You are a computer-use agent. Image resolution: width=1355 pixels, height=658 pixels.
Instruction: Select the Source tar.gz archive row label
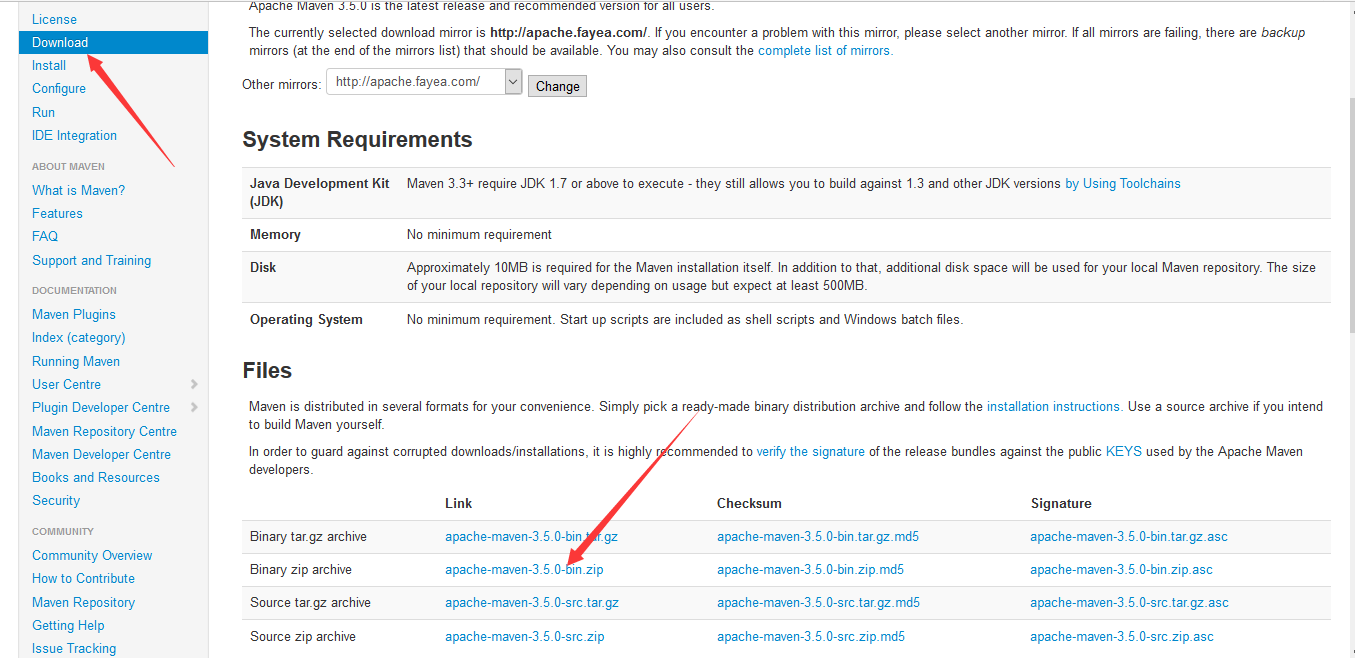[310, 602]
